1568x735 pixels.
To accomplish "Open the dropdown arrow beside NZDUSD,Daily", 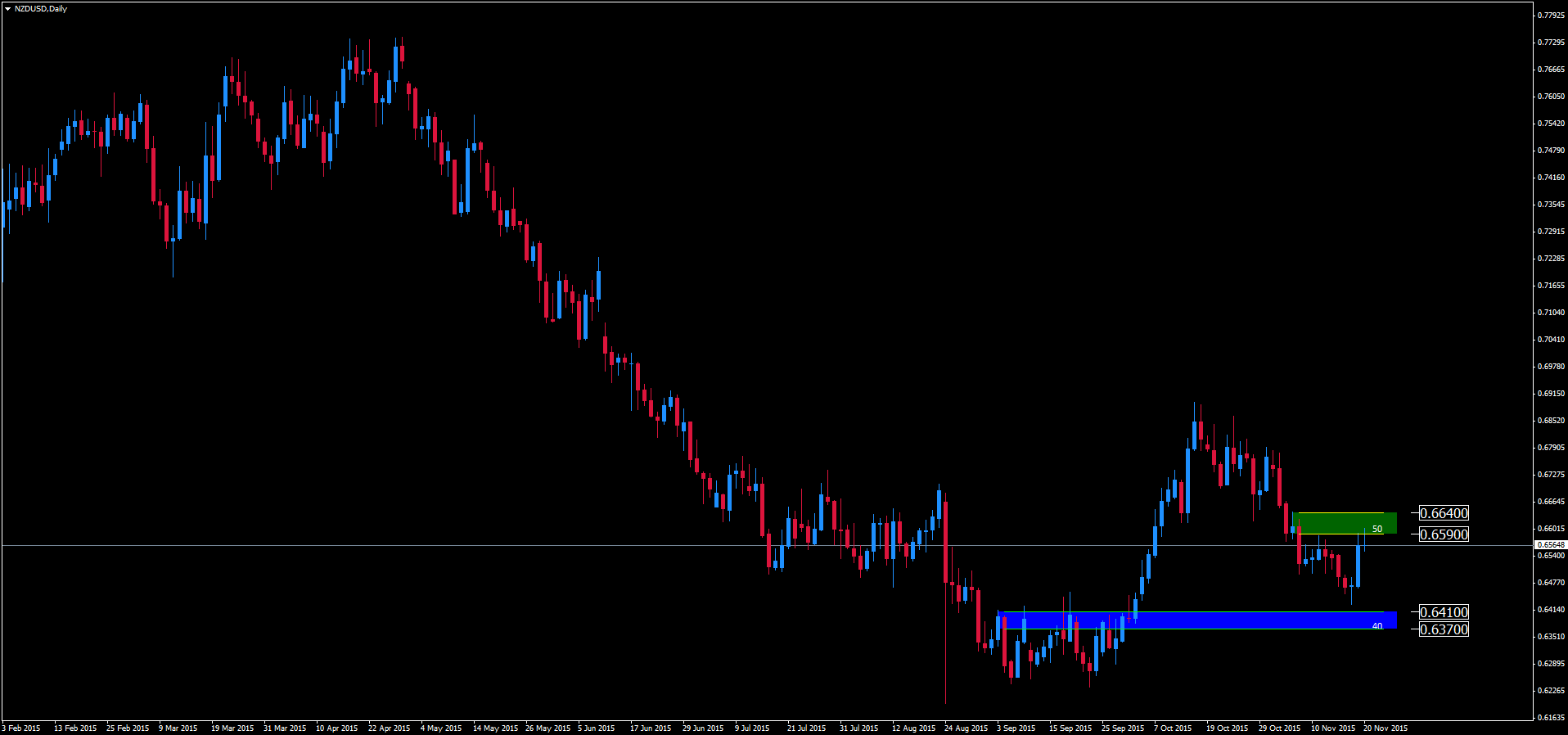I will [x=7, y=9].
